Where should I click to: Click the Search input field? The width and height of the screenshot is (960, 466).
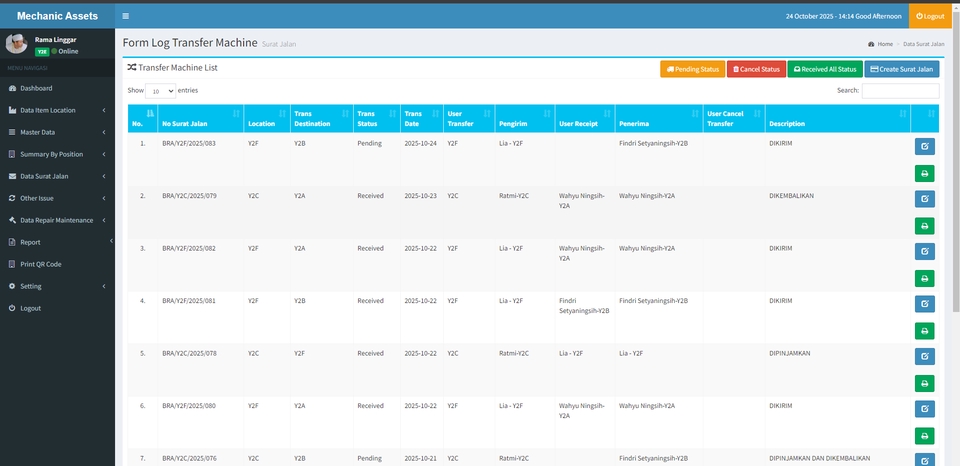tap(900, 91)
